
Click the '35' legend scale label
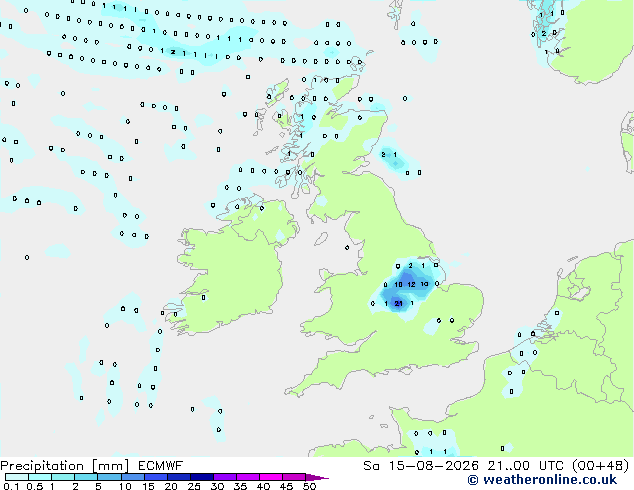point(240,486)
